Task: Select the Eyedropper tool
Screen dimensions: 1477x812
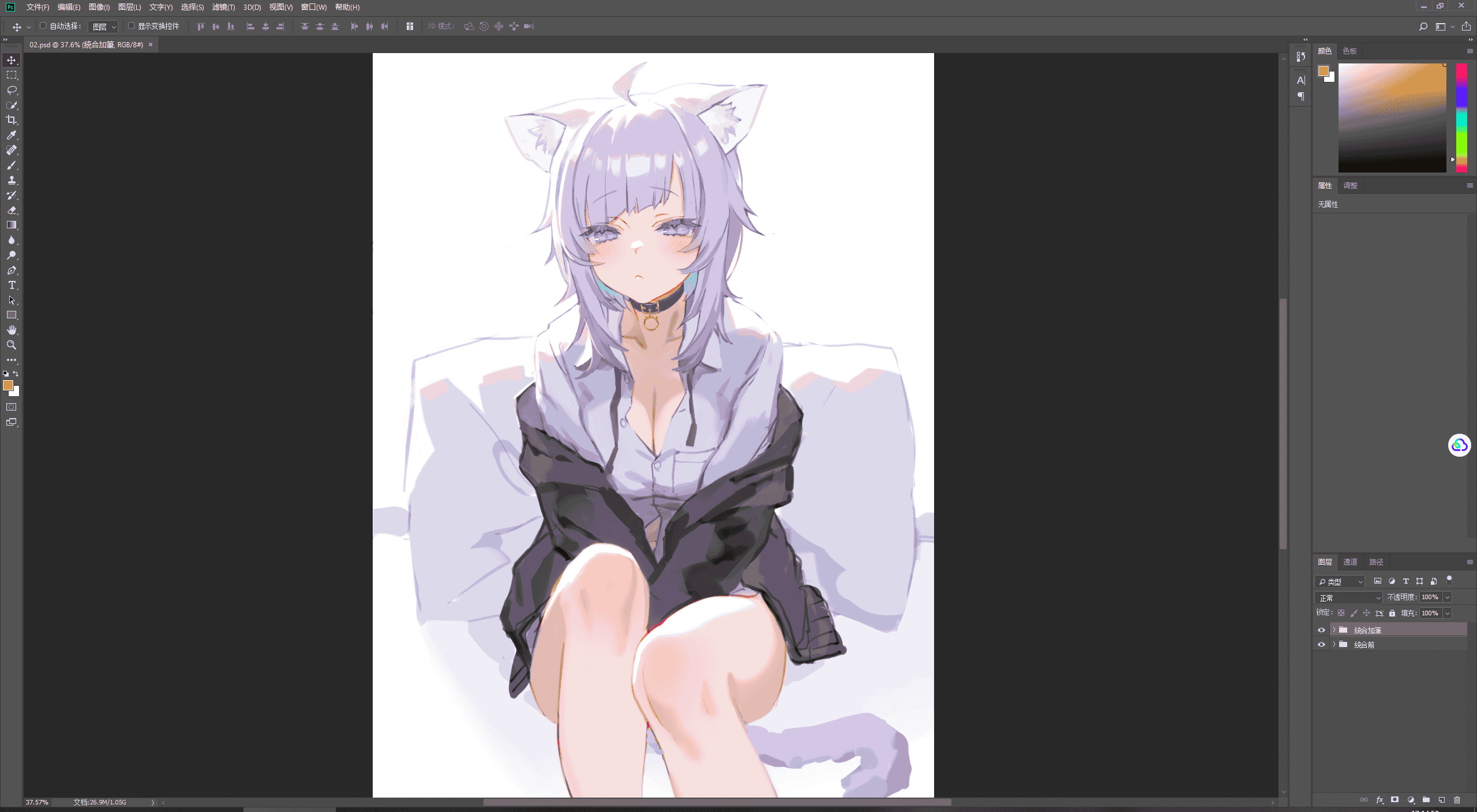Action: point(12,135)
